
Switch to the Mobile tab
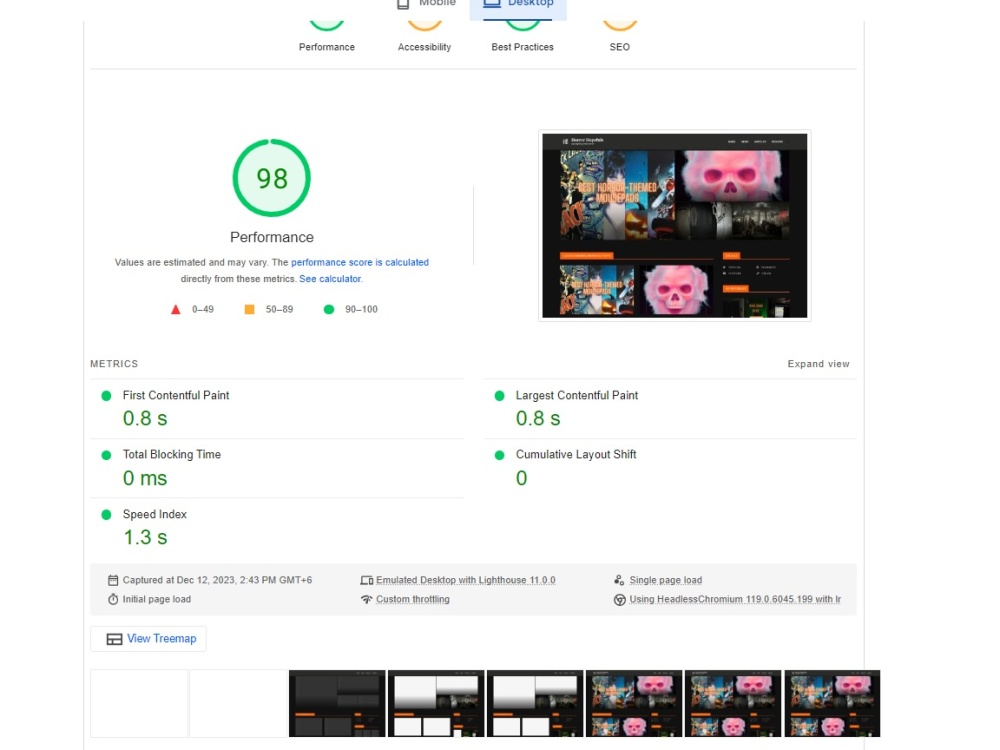(x=427, y=5)
